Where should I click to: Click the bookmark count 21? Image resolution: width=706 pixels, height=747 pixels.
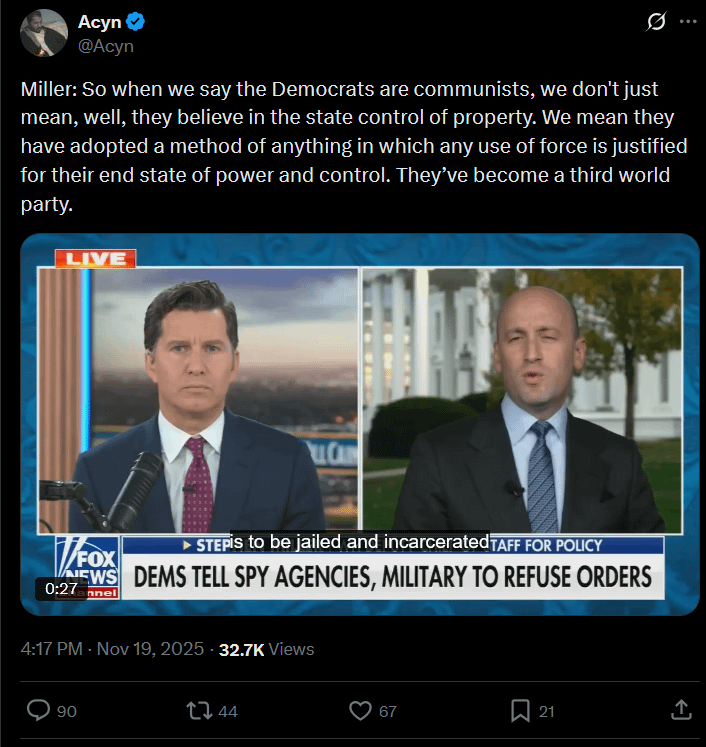(x=546, y=711)
